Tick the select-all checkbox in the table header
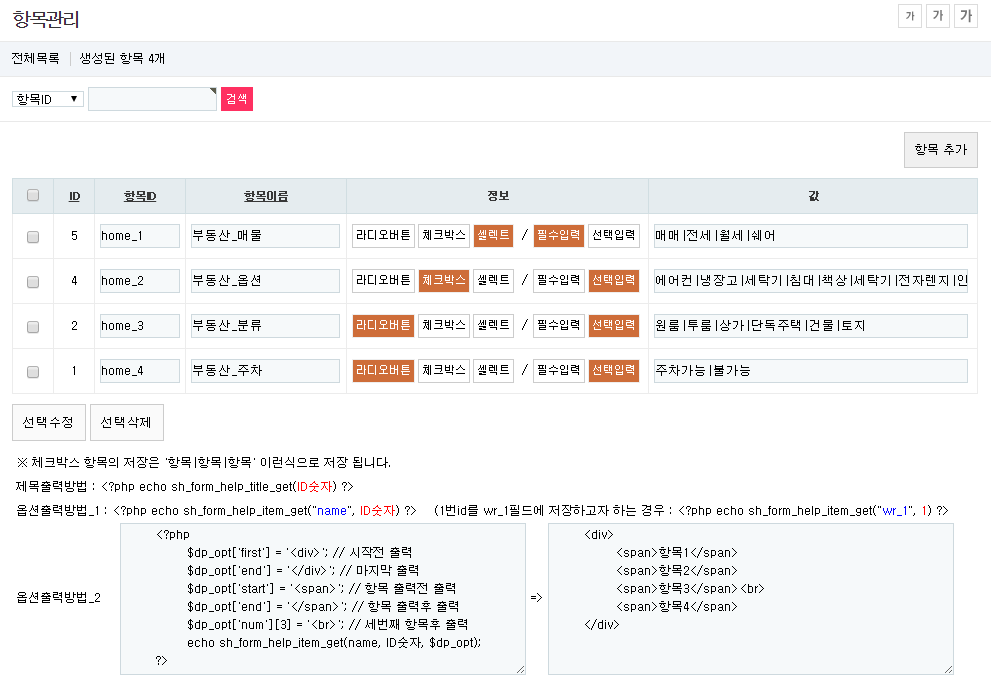Viewport: 991px width, 692px height. coord(33,196)
